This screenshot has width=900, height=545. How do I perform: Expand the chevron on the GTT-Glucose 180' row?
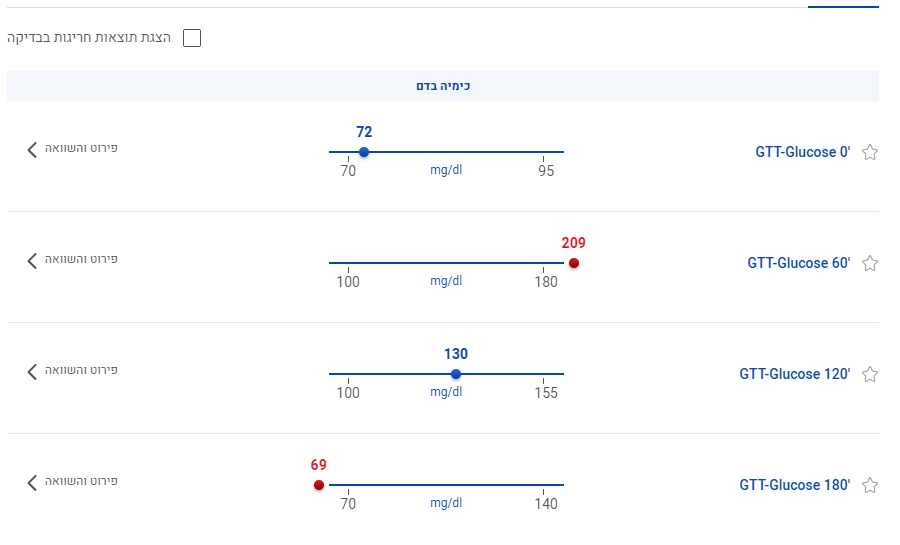pos(33,482)
